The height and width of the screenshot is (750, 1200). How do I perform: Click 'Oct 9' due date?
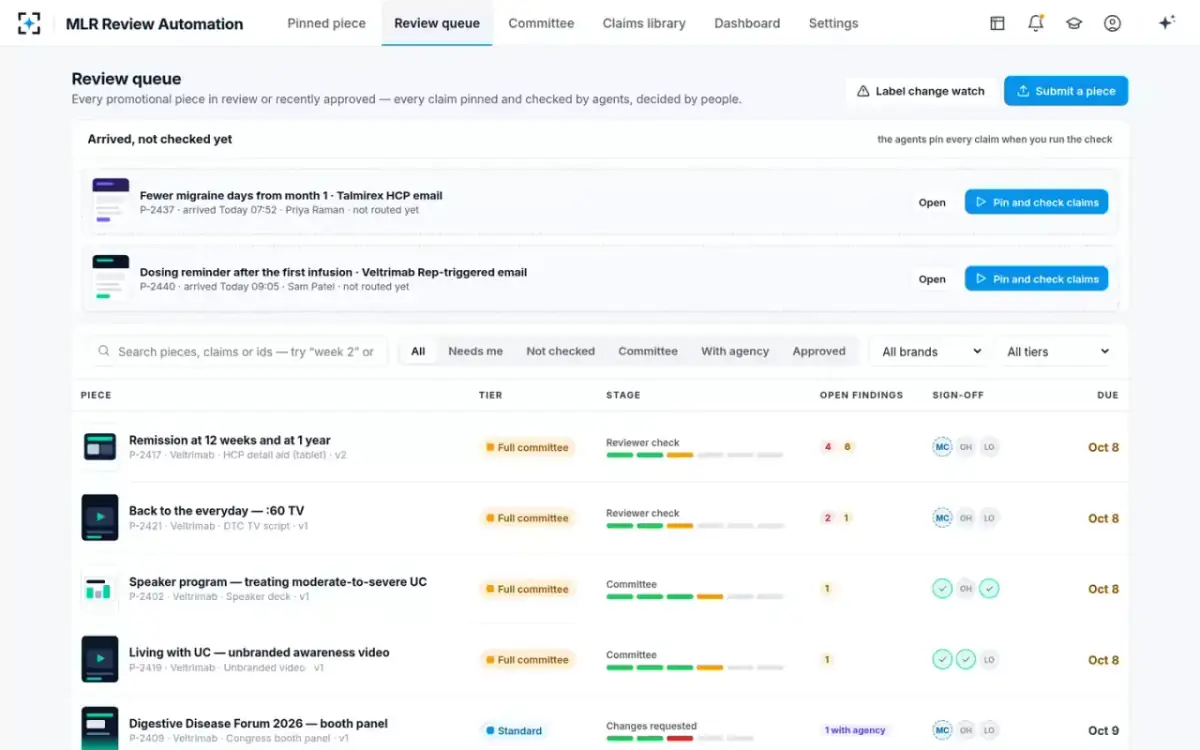coord(1103,731)
